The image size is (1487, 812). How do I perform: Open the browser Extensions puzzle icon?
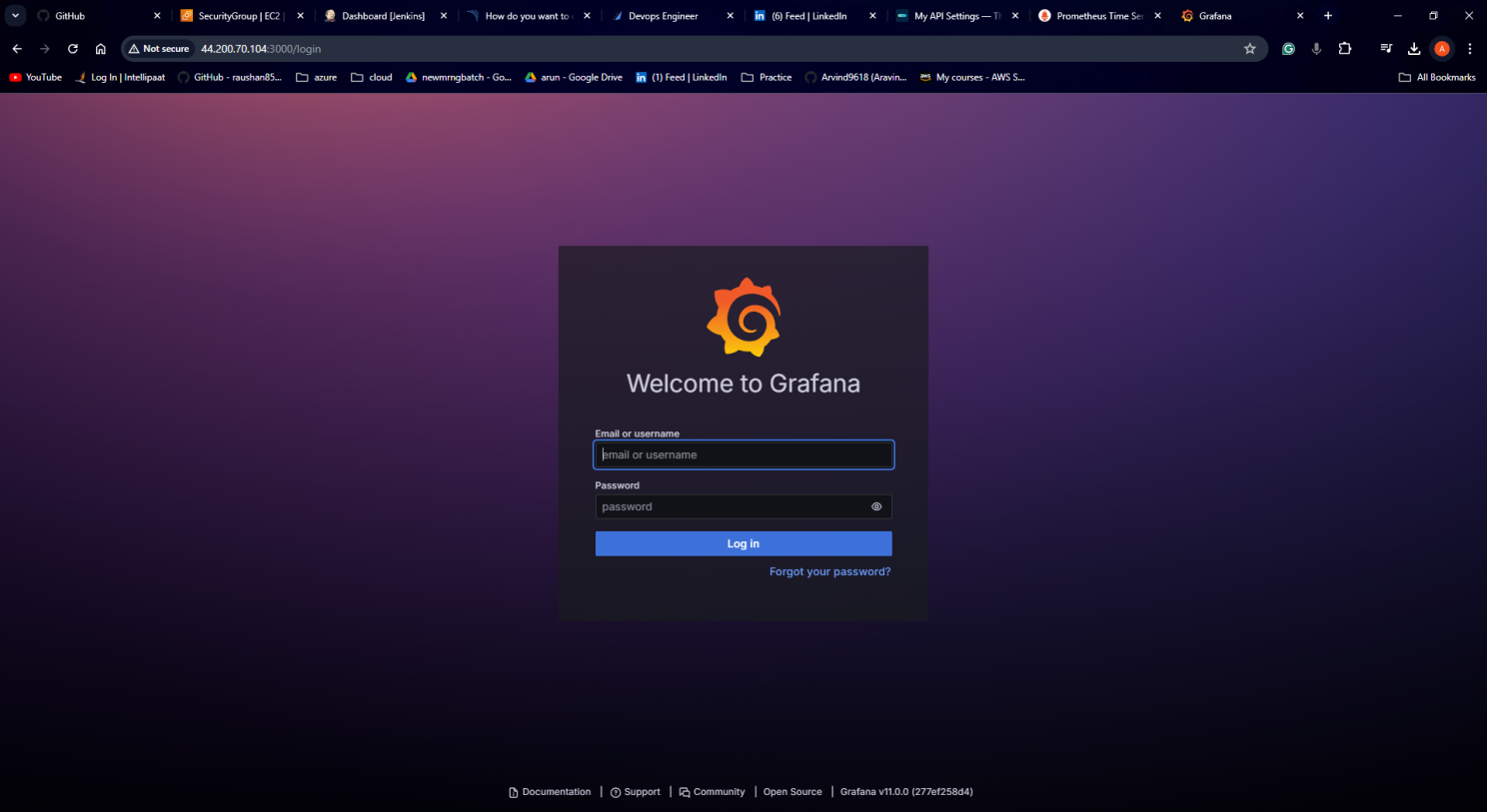click(1345, 49)
